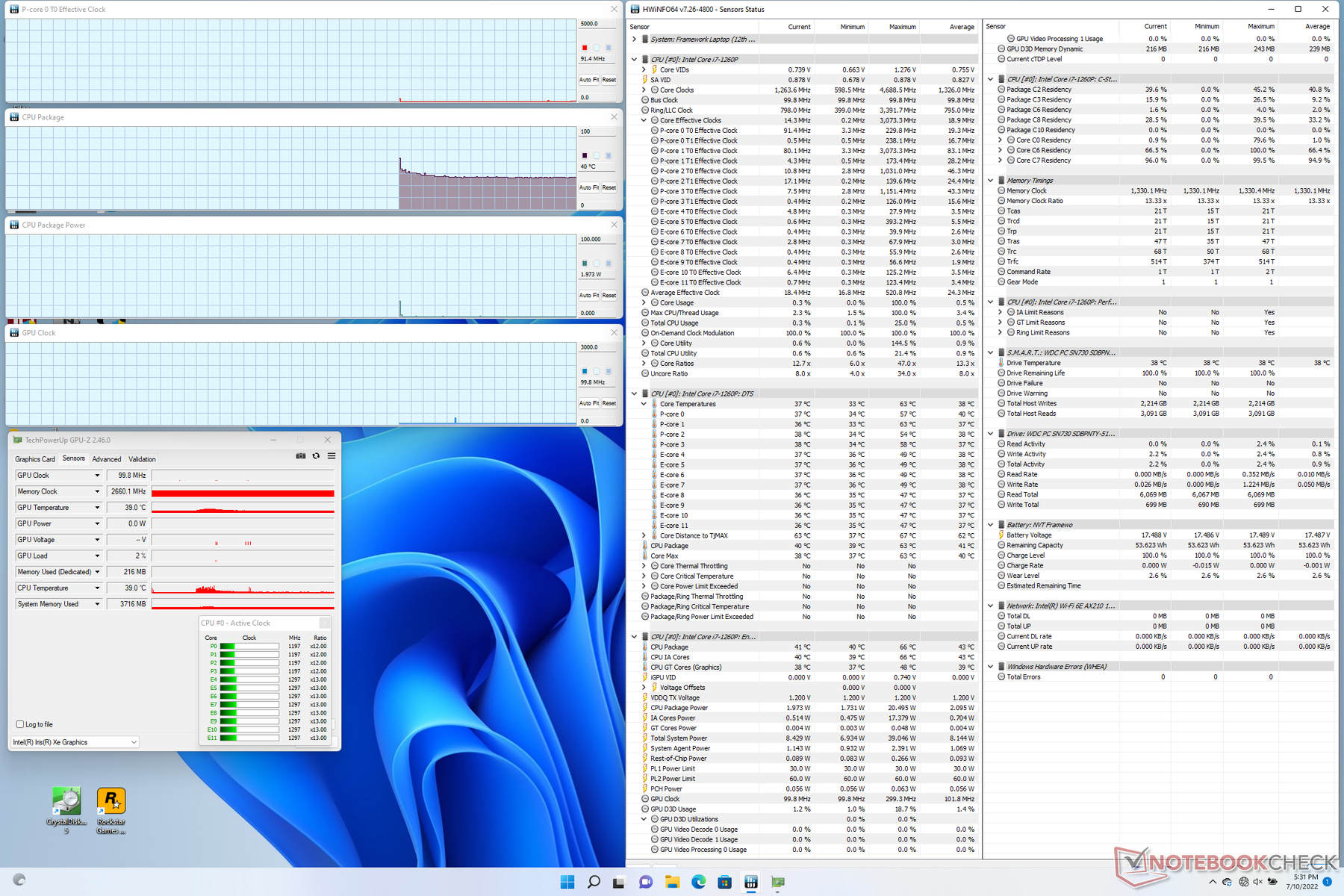Open the GPU-Z hamburger menu icon
Image resolution: width=1344 pixels, height=896 pixels.
click(332, 455)
